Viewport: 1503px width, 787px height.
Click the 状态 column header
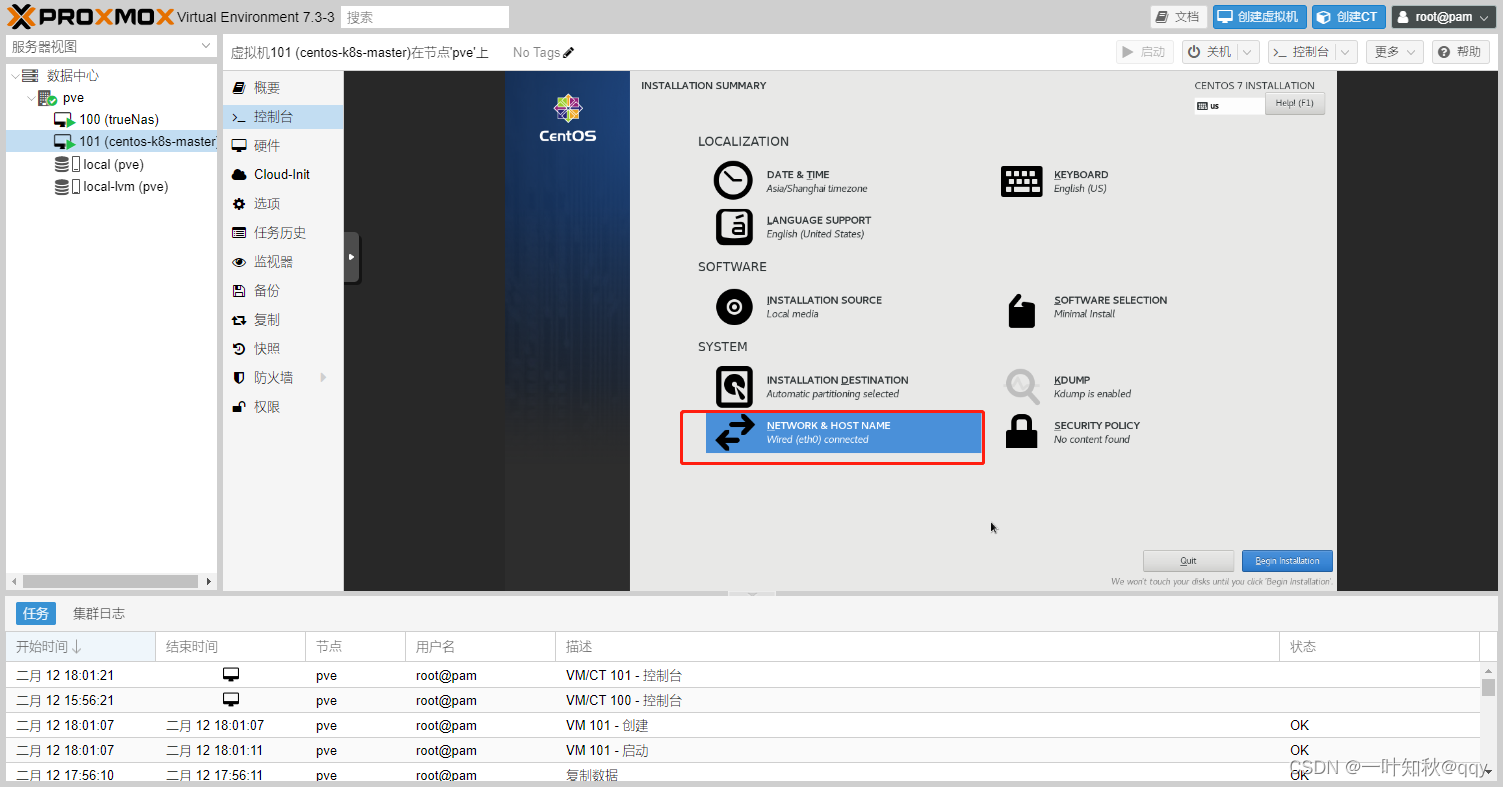pos(1379,647)
